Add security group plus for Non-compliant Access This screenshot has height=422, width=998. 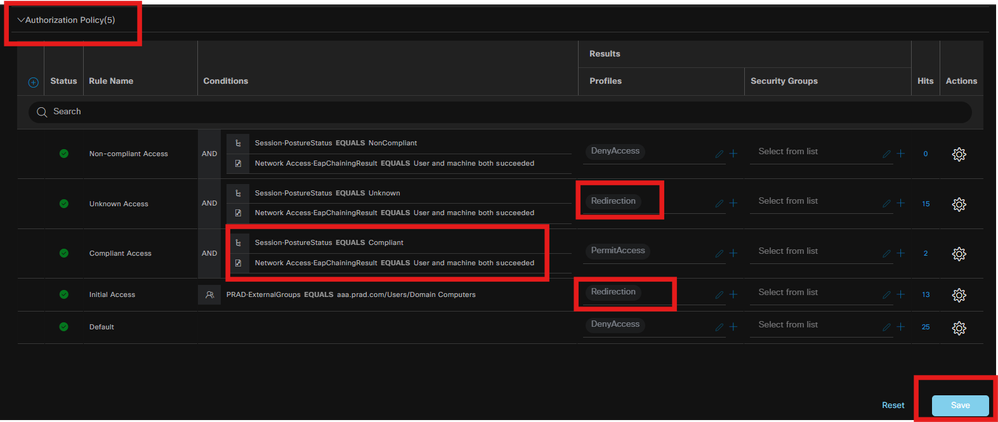click(901, 153)
